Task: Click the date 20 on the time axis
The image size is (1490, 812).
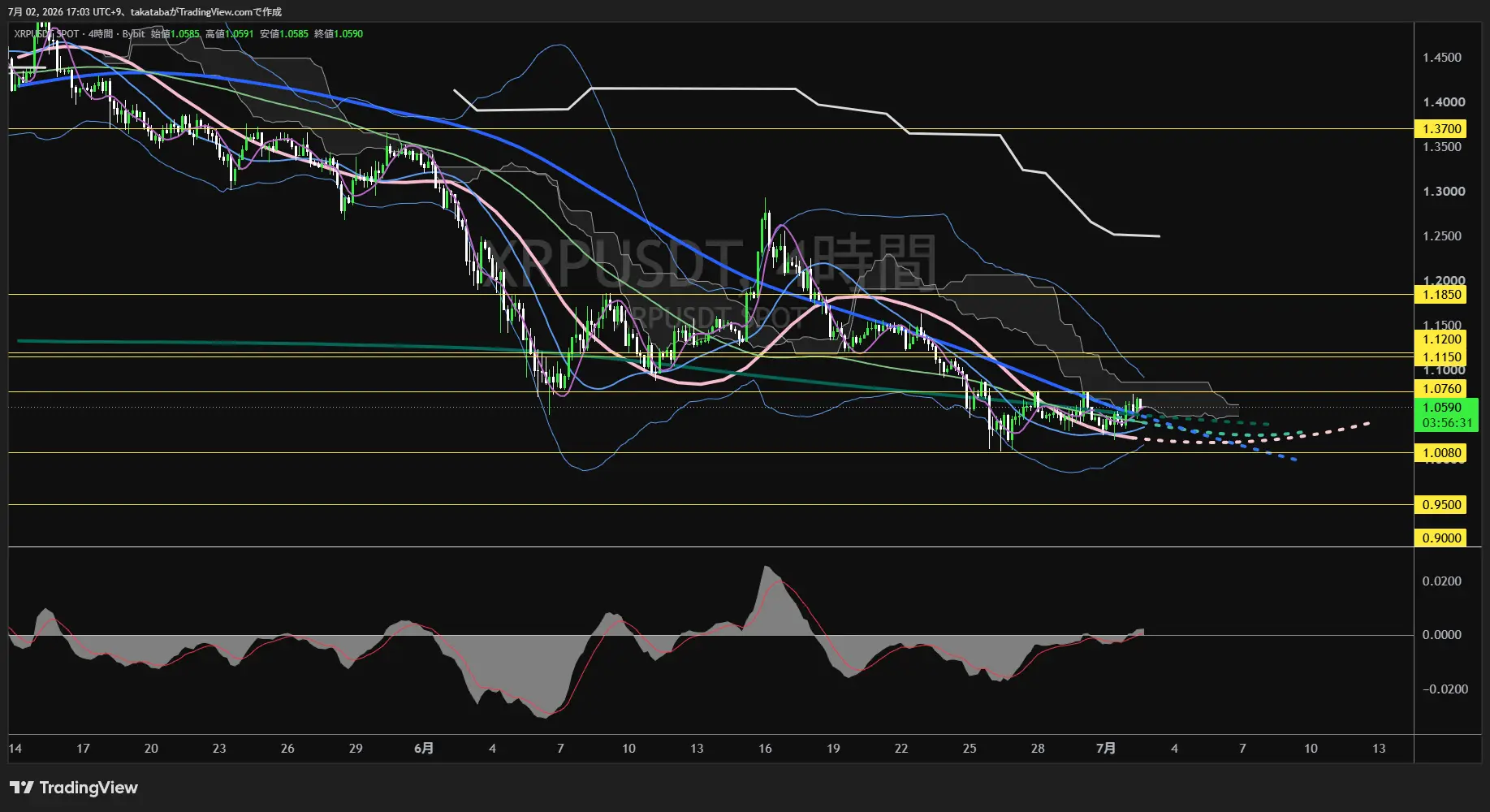Action: tap(151, 749)
